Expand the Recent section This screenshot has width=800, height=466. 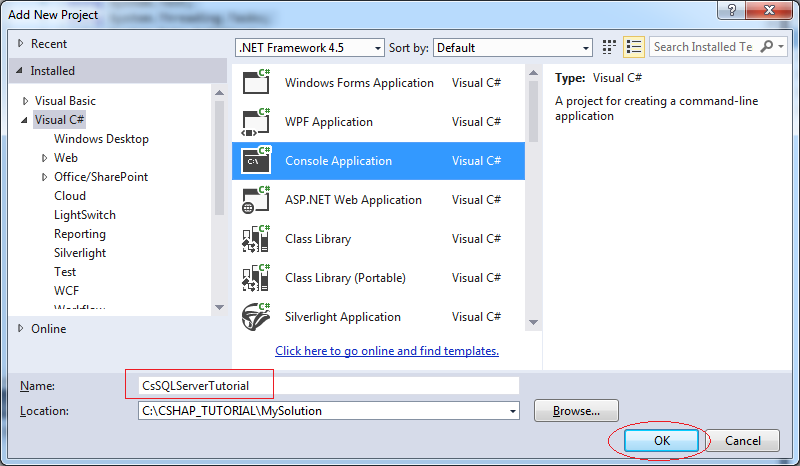[x=20, y=43]
